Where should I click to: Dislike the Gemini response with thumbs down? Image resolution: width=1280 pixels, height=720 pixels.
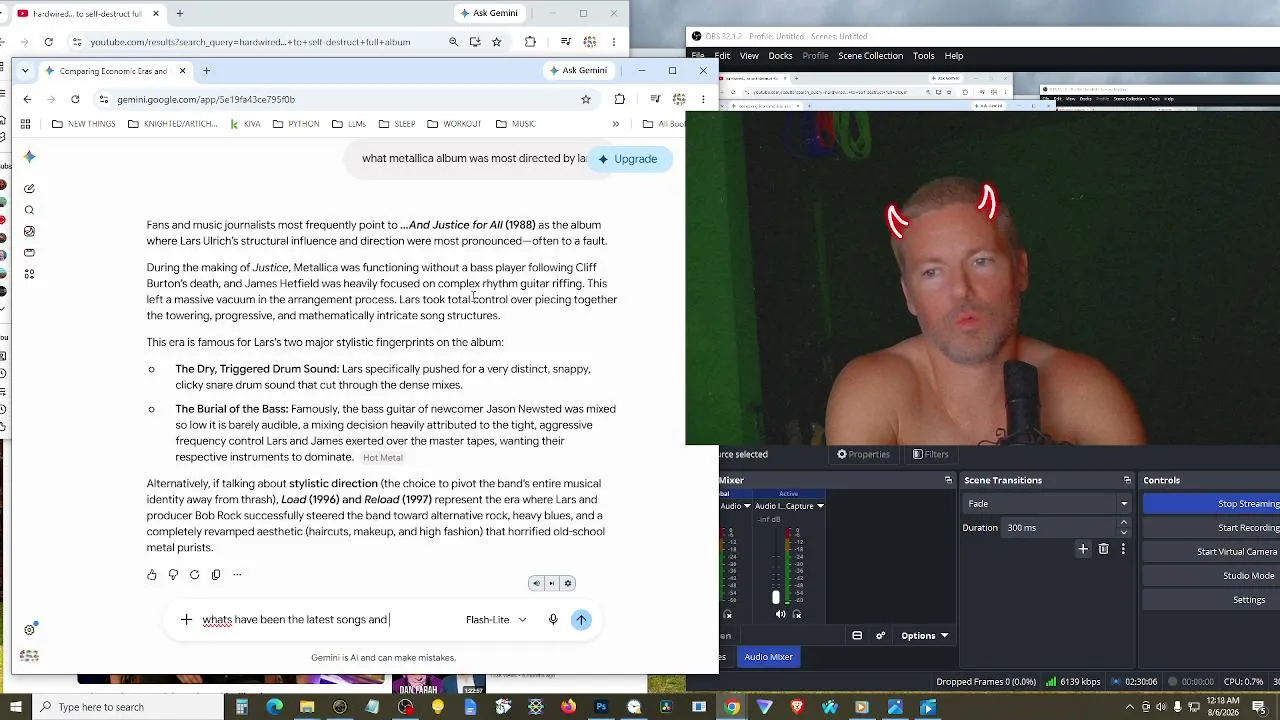click(x=173, y=575)
